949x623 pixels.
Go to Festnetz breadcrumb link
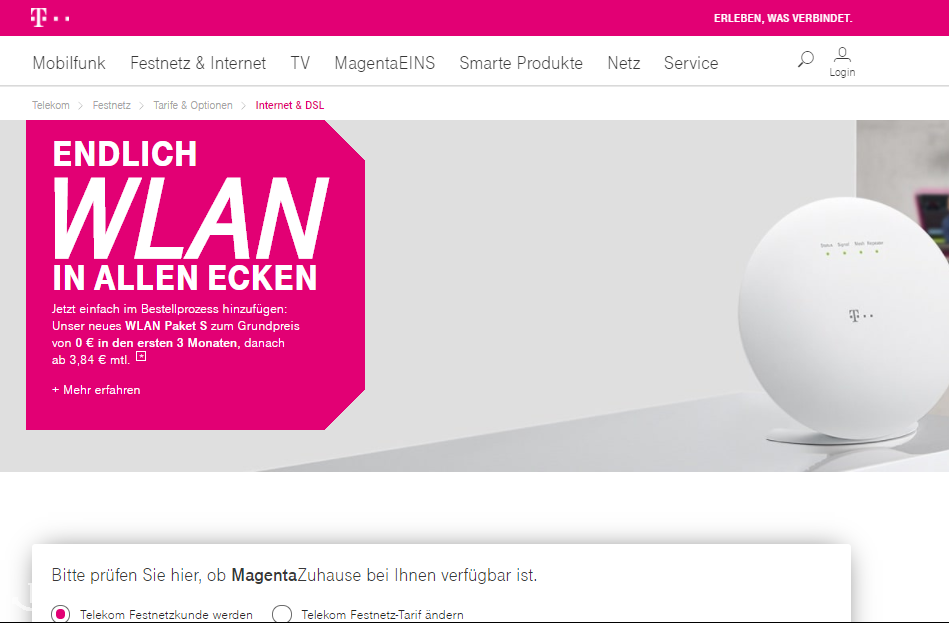pos(111,105)
